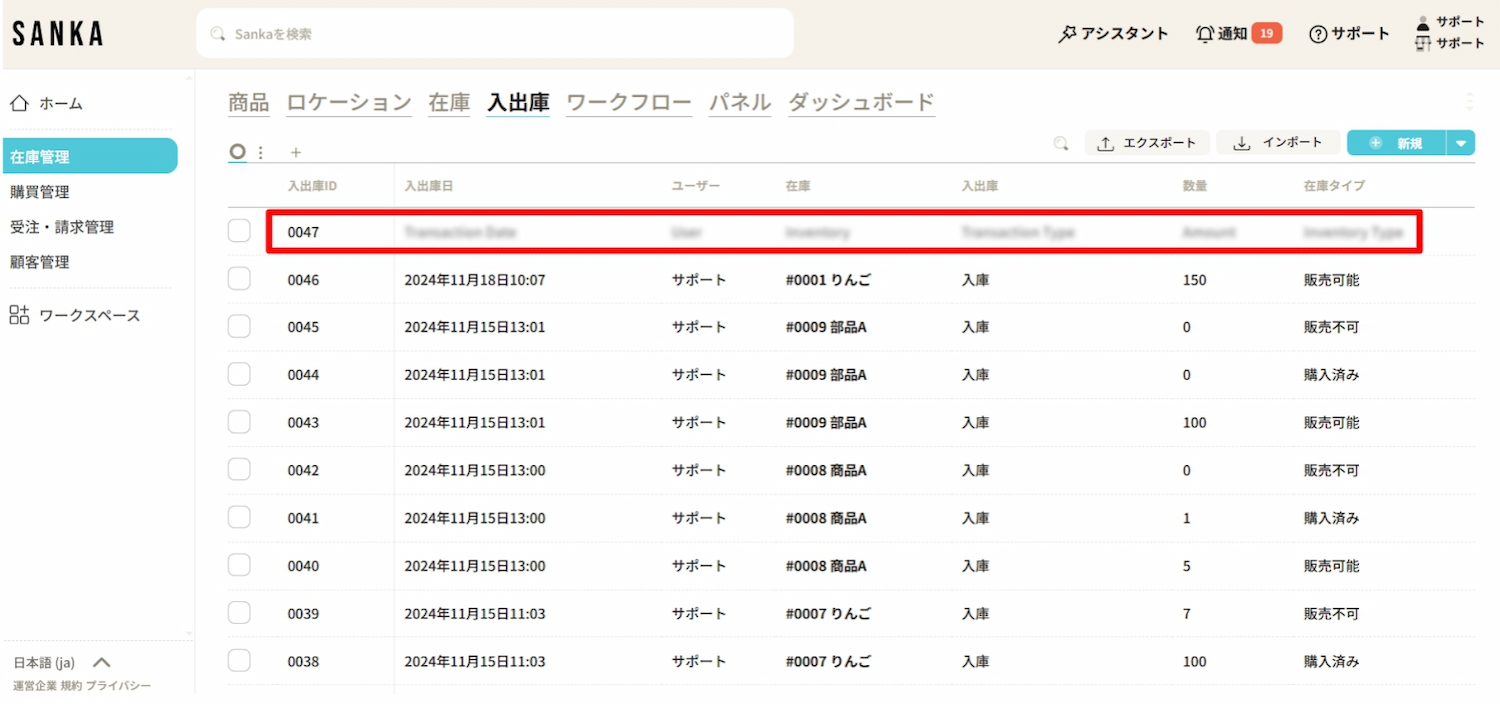
Task: Switch to the ワークフロー tab
Action: click(x=628, y=102)
